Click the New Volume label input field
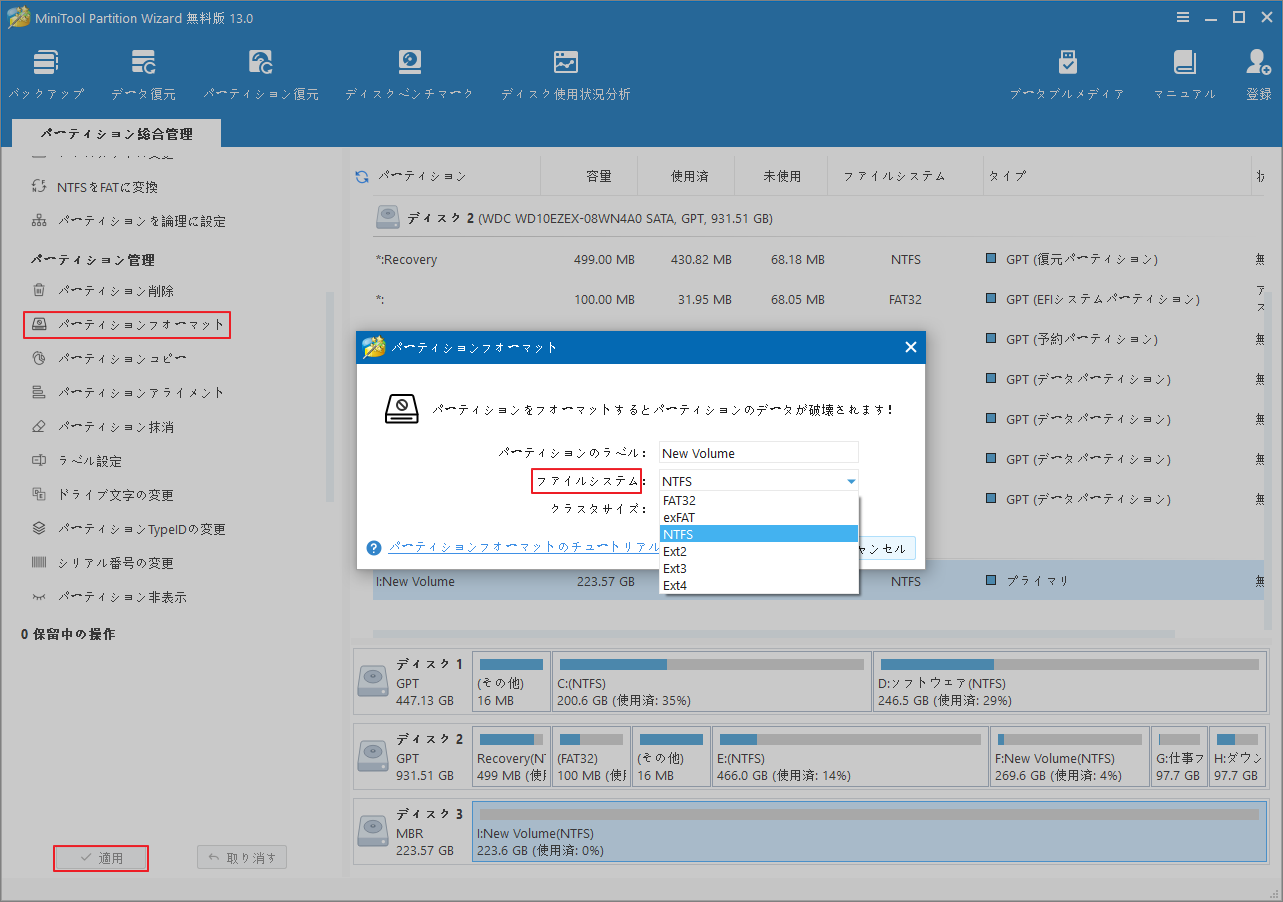The width and height of the screenshot is (1283, 902). coord(757,452)
